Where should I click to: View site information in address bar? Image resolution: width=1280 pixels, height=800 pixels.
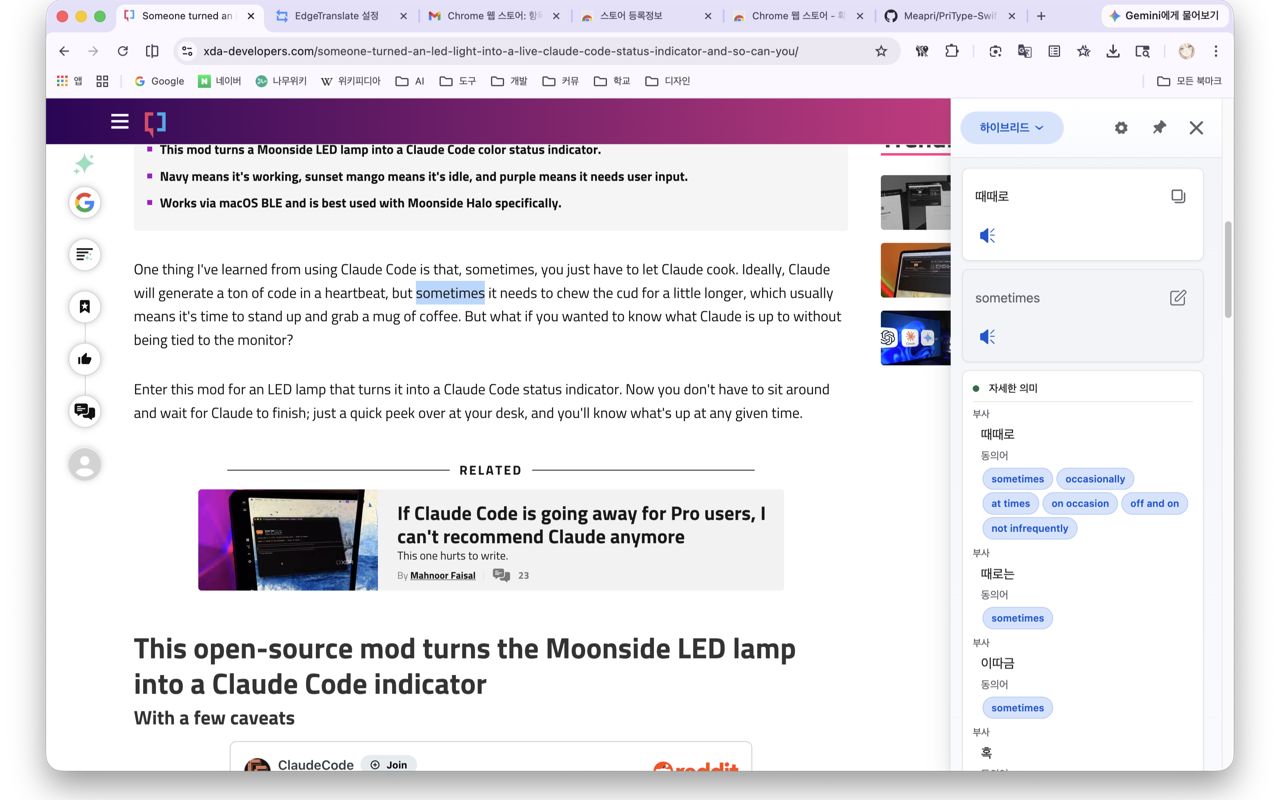(187, 51)
